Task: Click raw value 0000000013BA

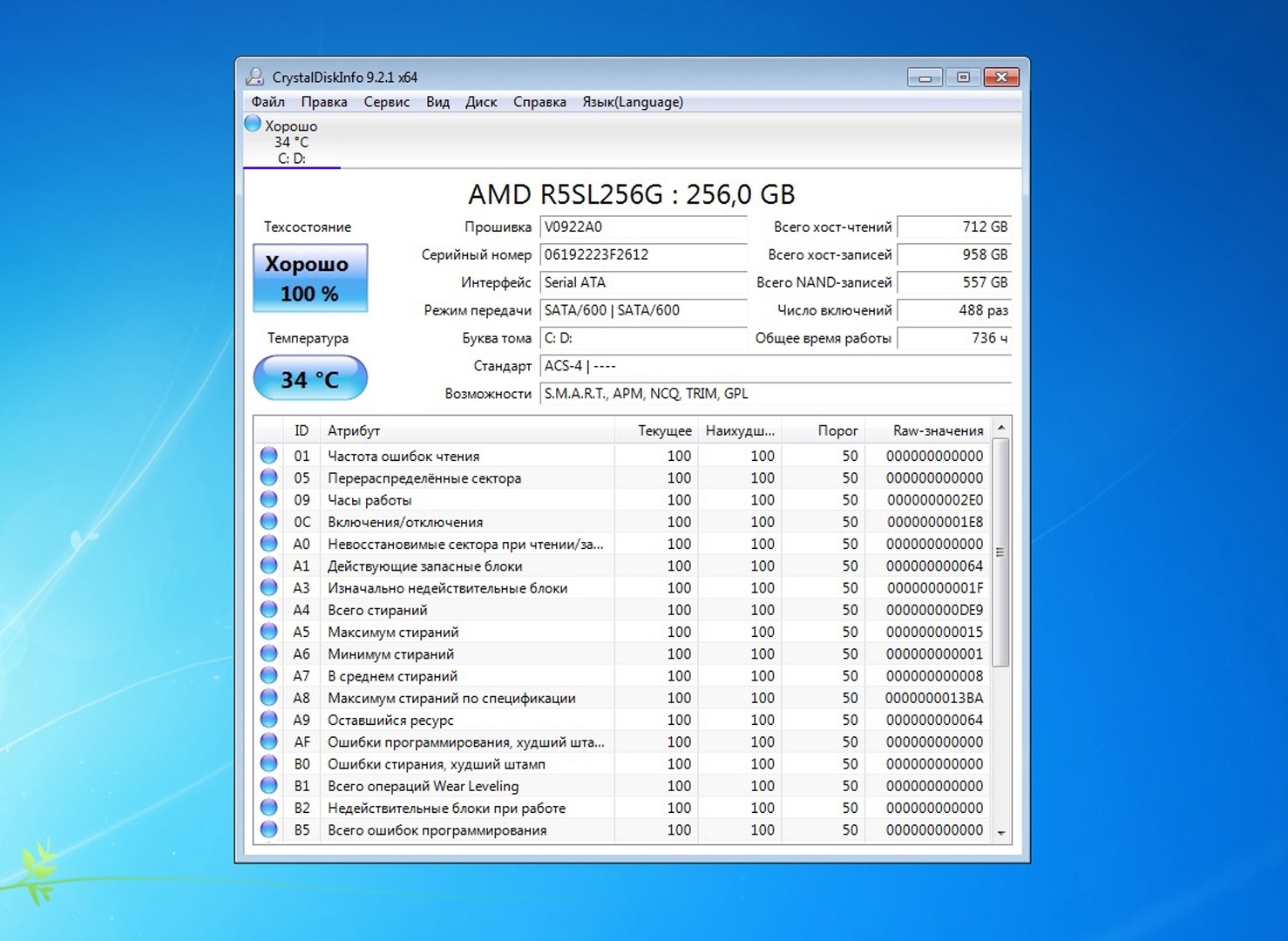Action: pos(934,698)
